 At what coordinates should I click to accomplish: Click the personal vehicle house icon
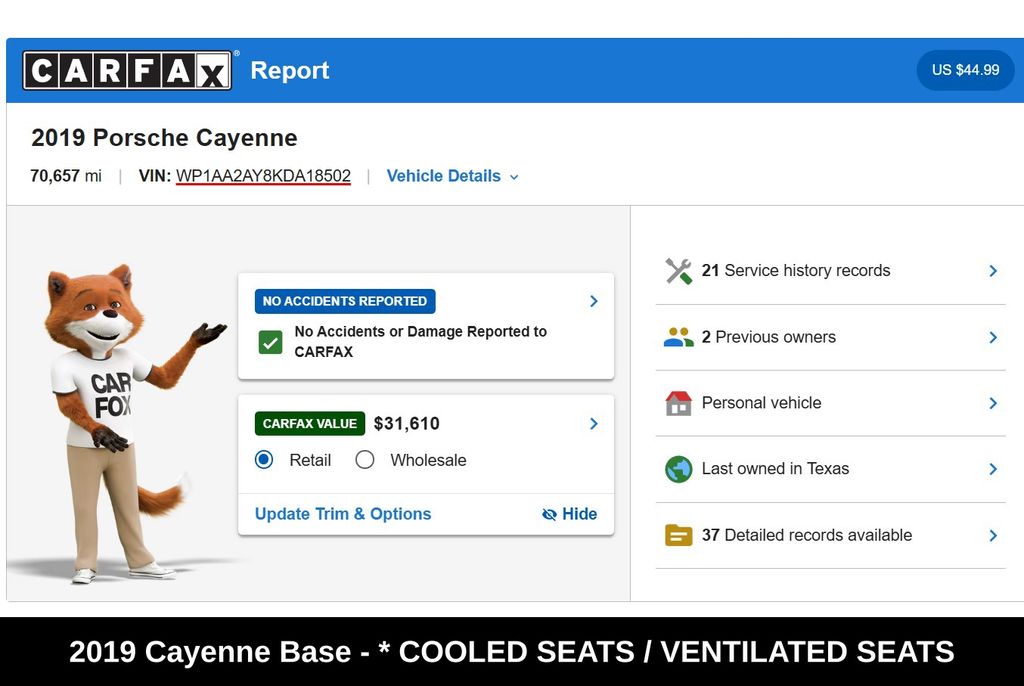click(x=678, y=403)
